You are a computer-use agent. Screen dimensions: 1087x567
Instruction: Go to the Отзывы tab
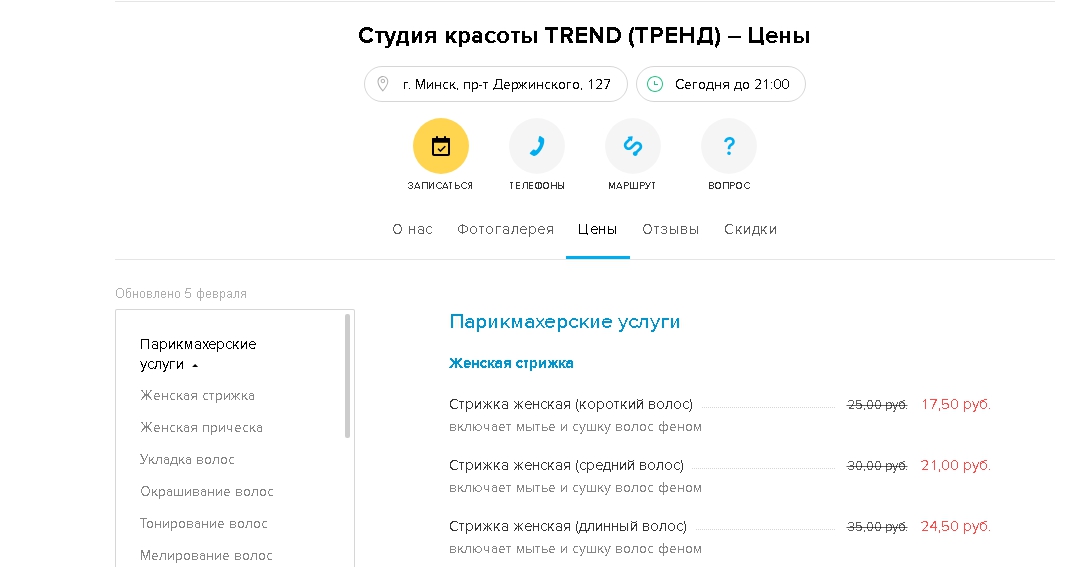pos(670,230)
